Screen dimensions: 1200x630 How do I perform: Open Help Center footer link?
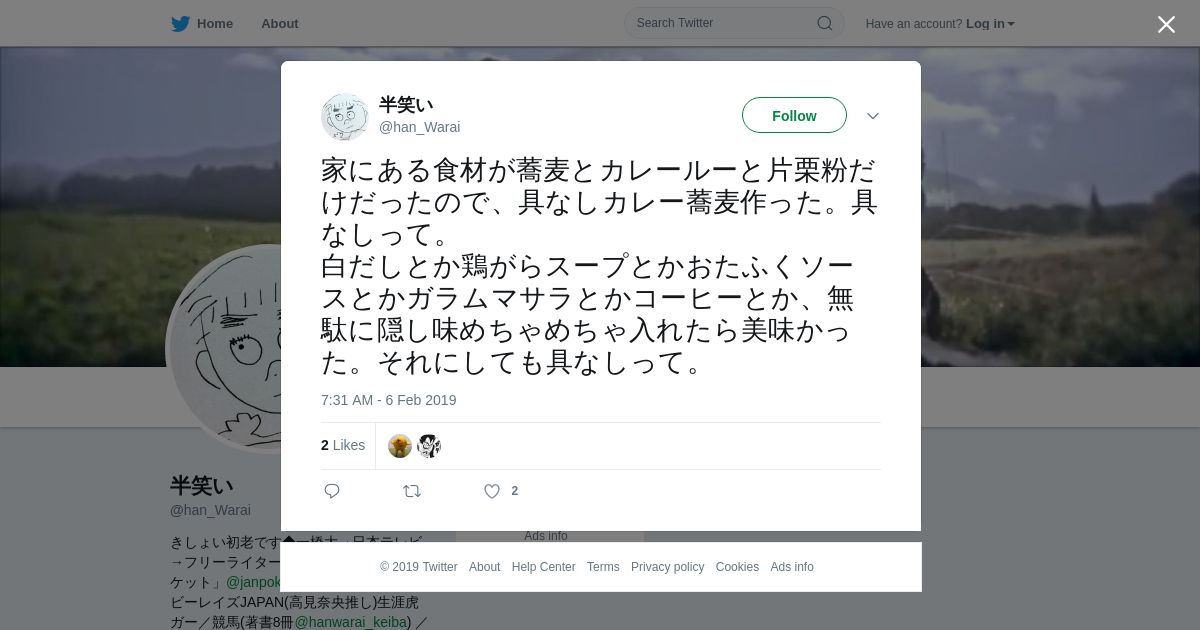point(543,567)
